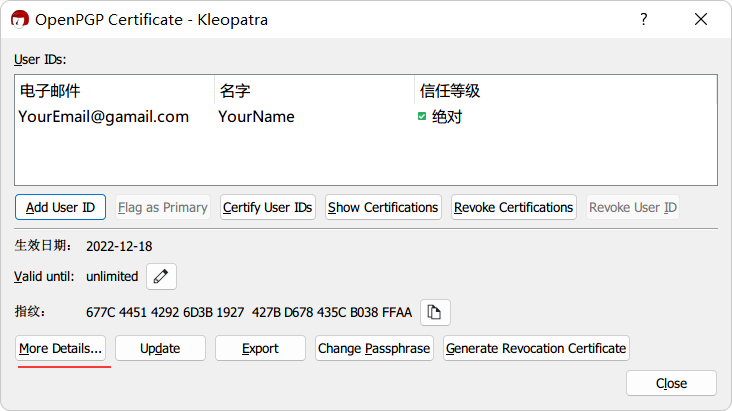Click the green trust level checkmark icon
The height and width of the screenshot is (411, 732).
coord(422,116)
